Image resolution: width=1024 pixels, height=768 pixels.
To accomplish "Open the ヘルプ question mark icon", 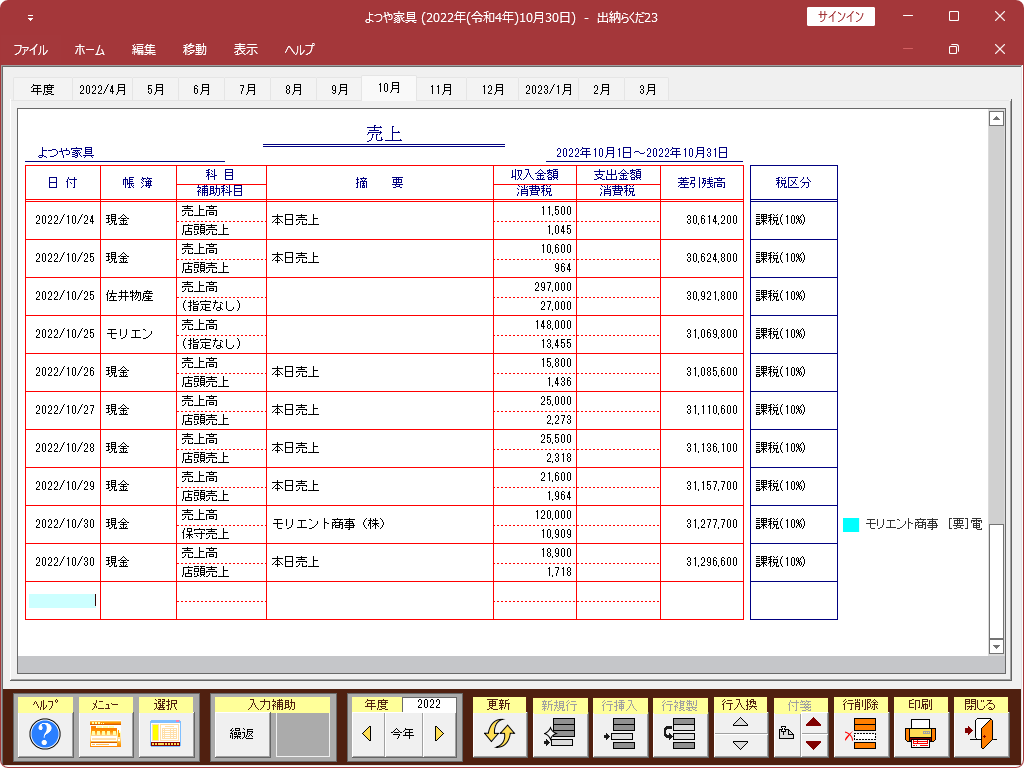I will (45, 734).
